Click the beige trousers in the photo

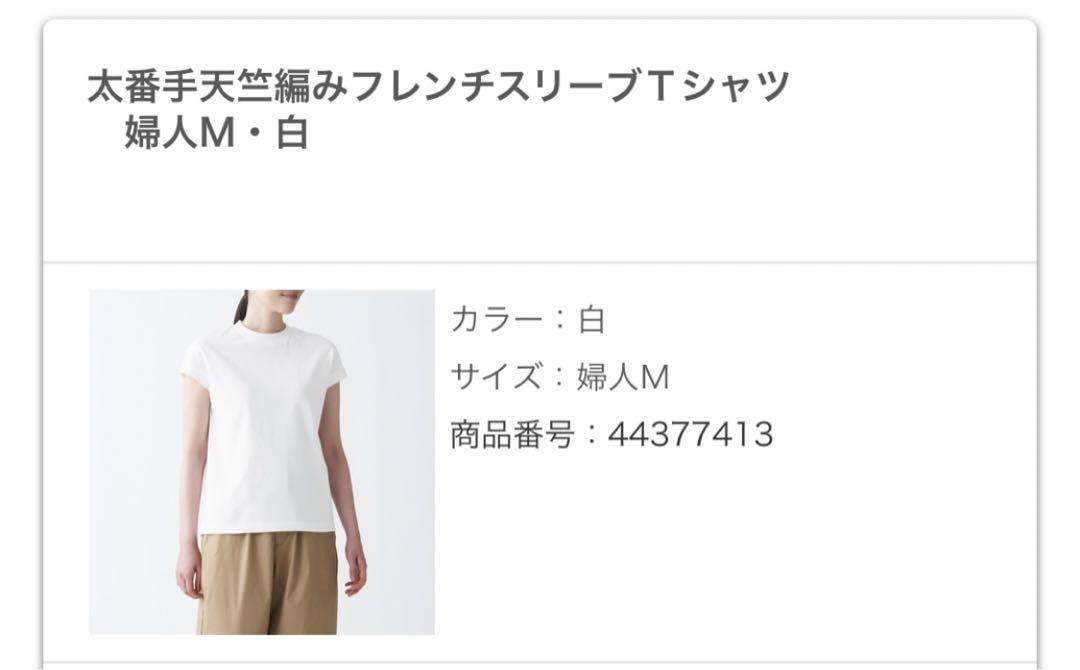pos(269,582)
